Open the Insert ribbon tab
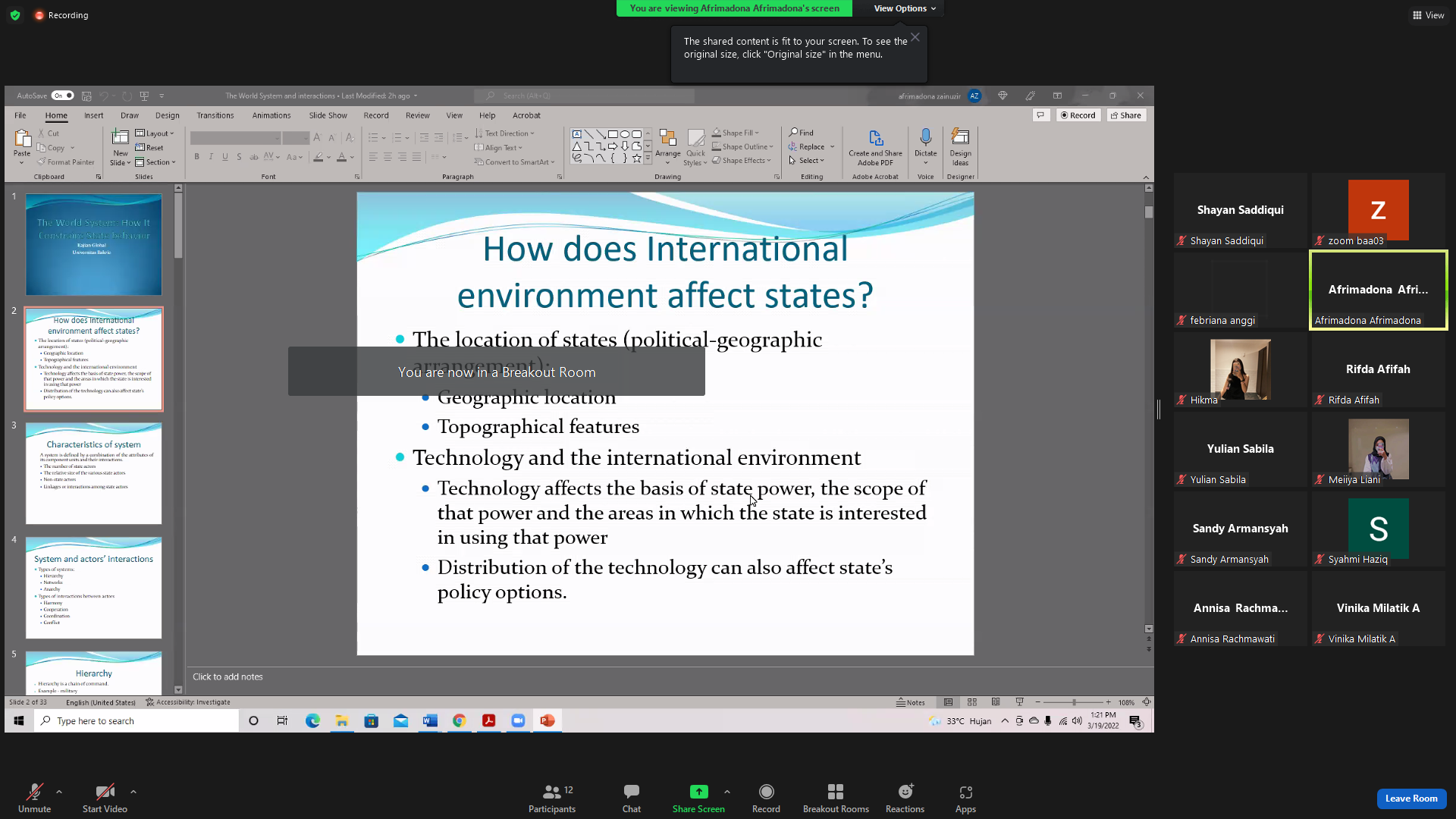1456x819 pixels. [94, 115]
